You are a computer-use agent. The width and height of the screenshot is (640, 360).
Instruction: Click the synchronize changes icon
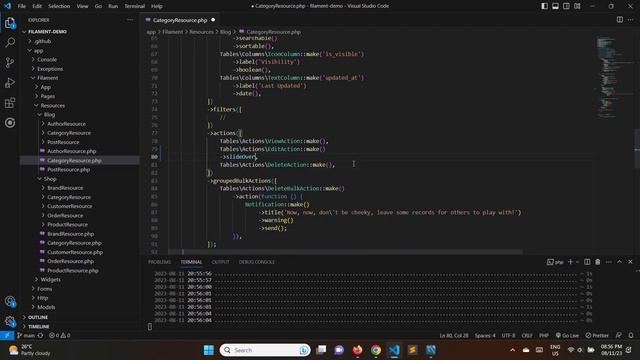[40, 335]
